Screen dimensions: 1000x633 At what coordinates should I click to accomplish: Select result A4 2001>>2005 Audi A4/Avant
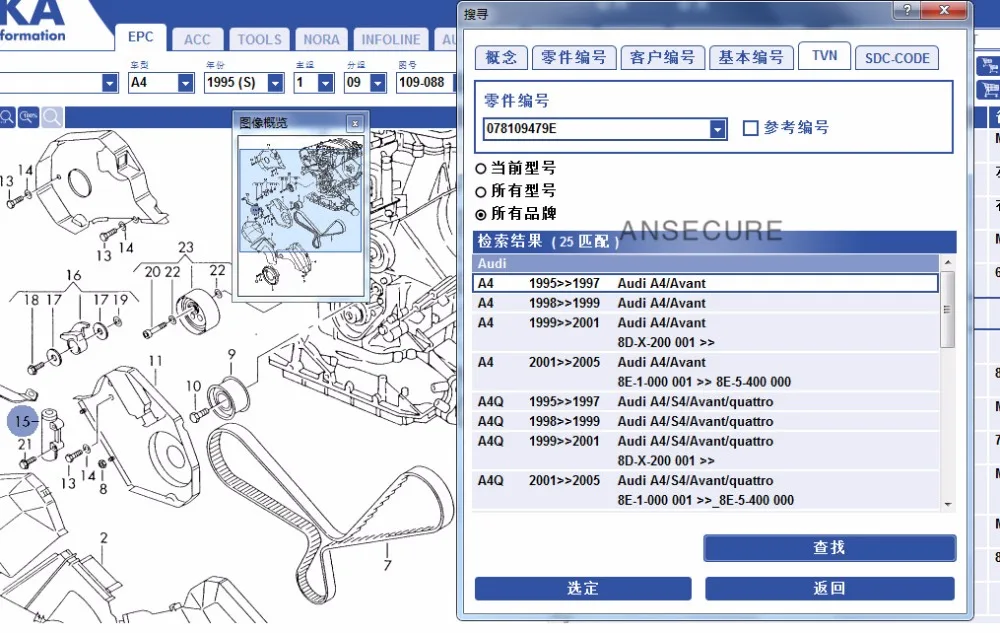705,372
